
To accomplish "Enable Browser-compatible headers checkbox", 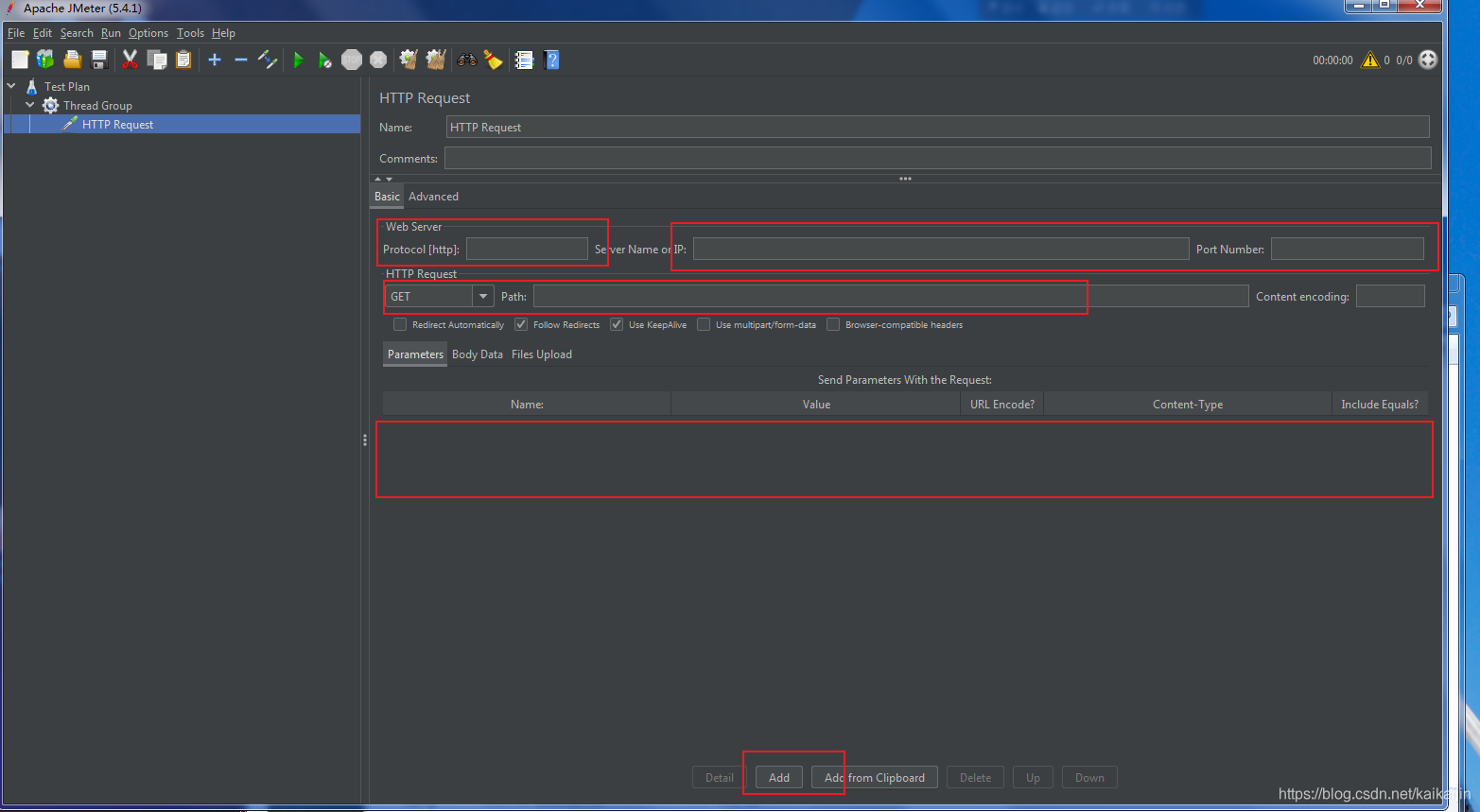I will [x=833, y=324].
